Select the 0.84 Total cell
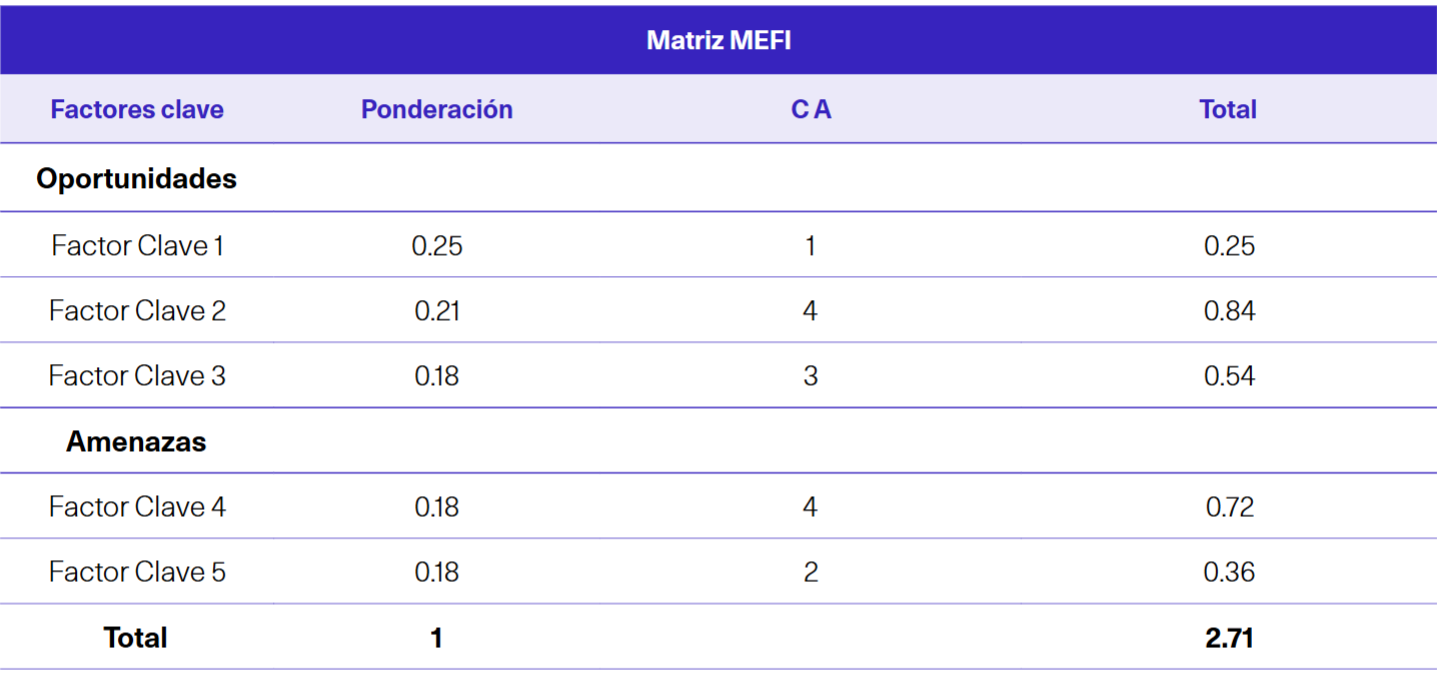This screenshot has width=1437, height=678. (x=1229, y=311)
